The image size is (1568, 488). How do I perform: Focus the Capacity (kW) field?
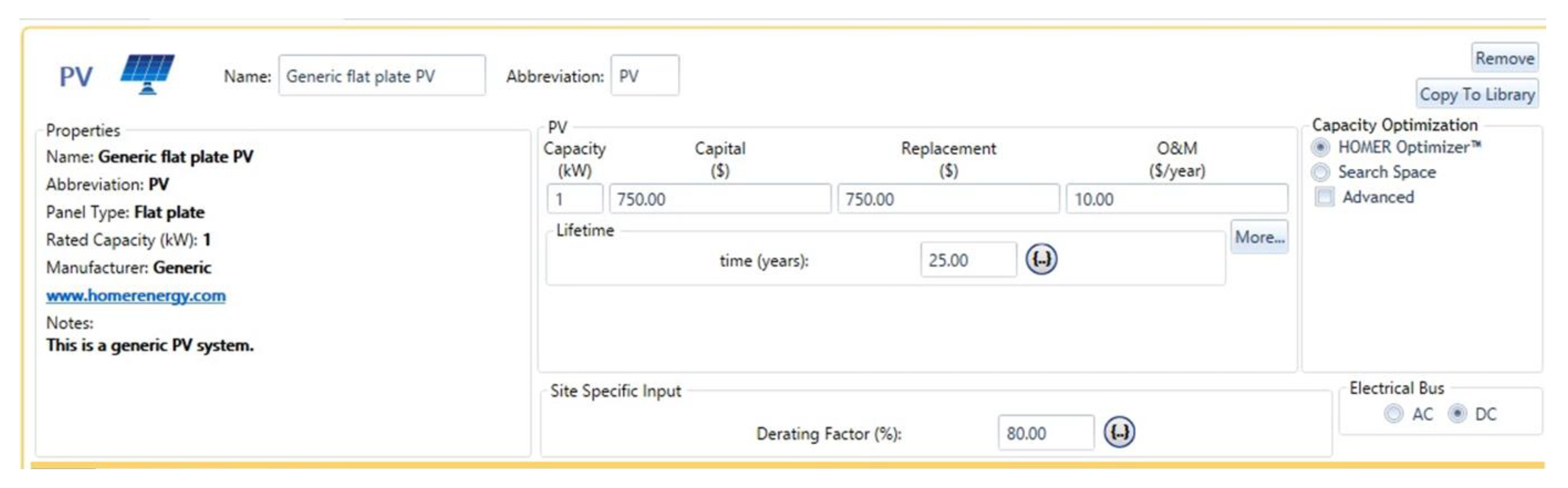[x=575, y=199]
